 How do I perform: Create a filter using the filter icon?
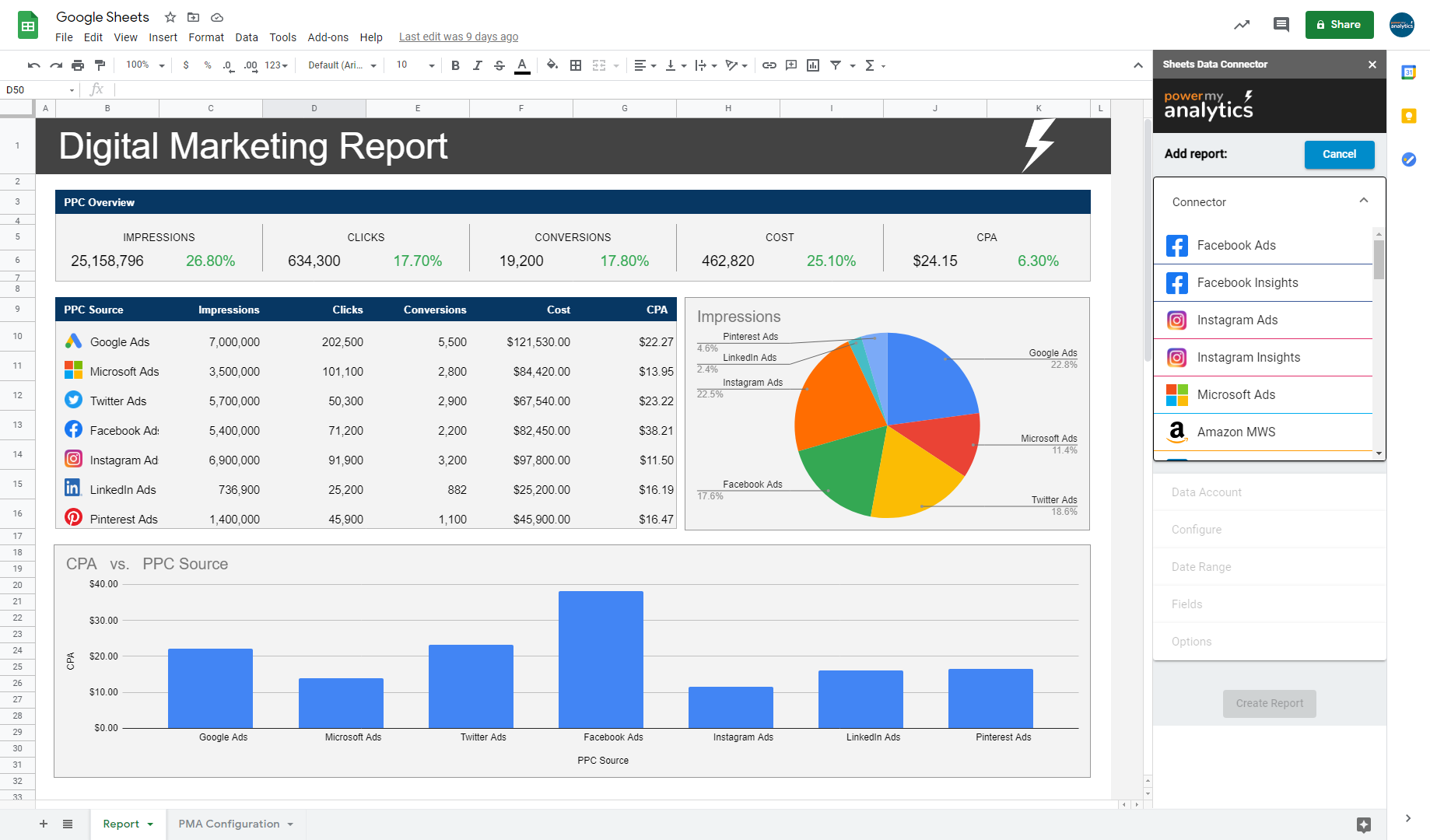pyautogui.click(x=835, y=65)
